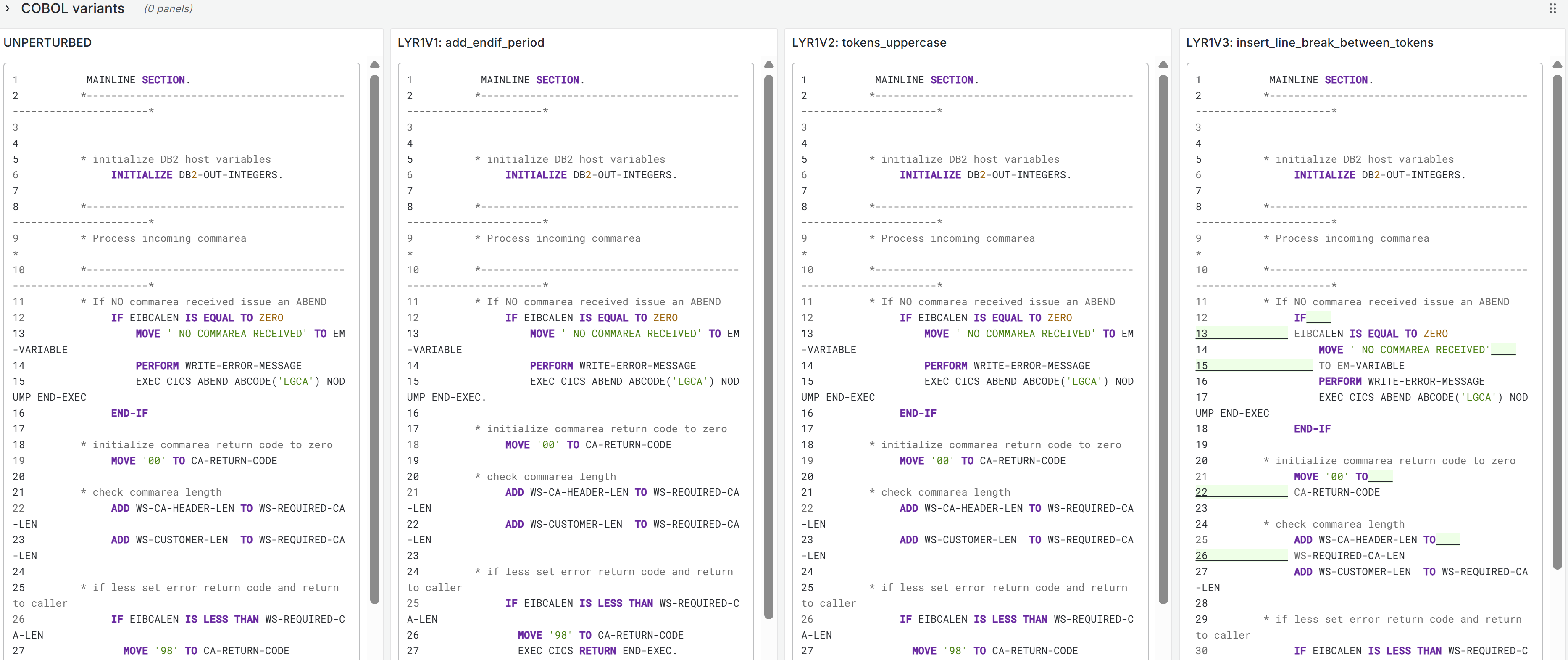Click the (0 panels) counter label

[x=167, y=8]
